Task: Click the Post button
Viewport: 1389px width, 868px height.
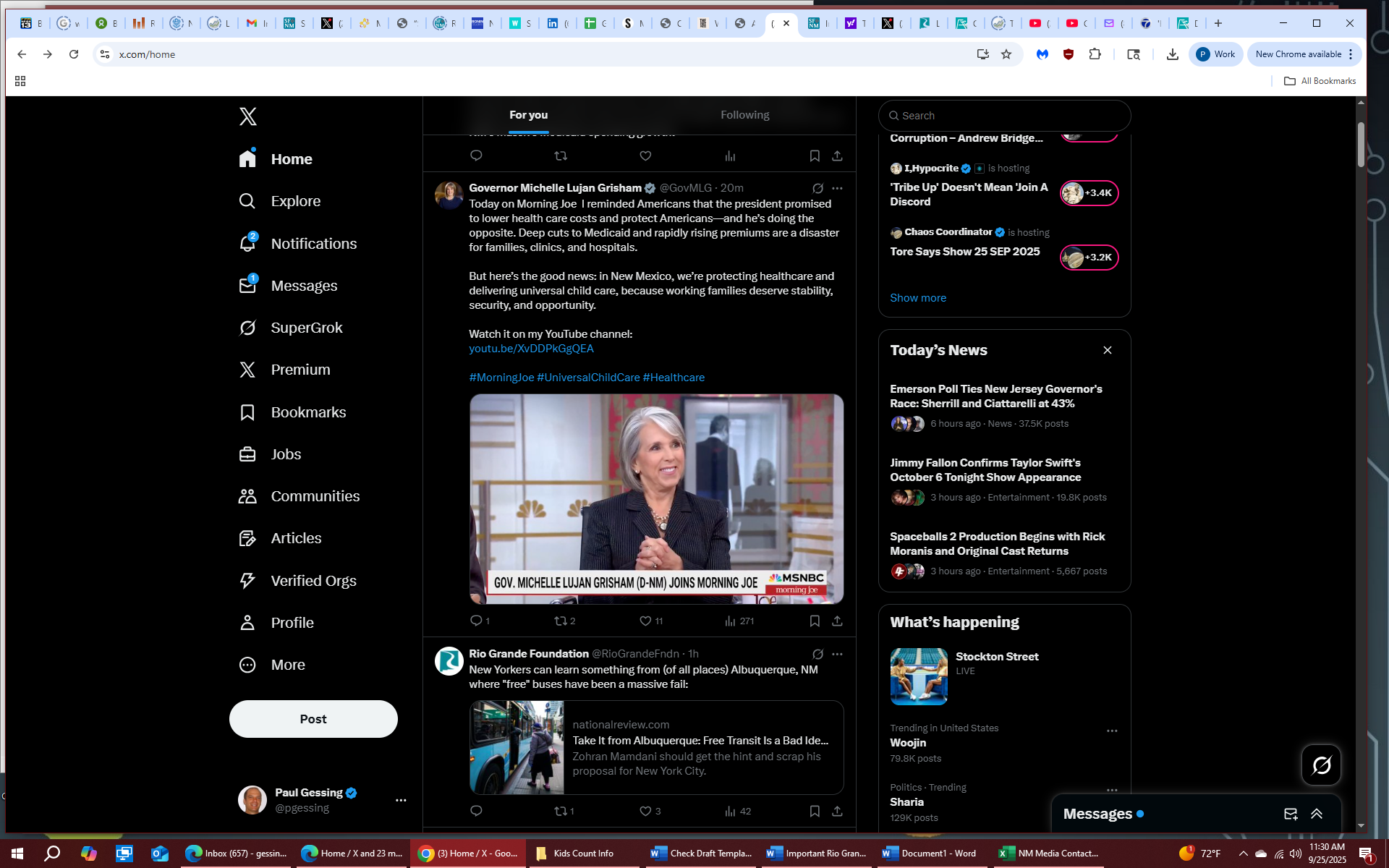Action: pyautogui.click(x=313, y=719)
